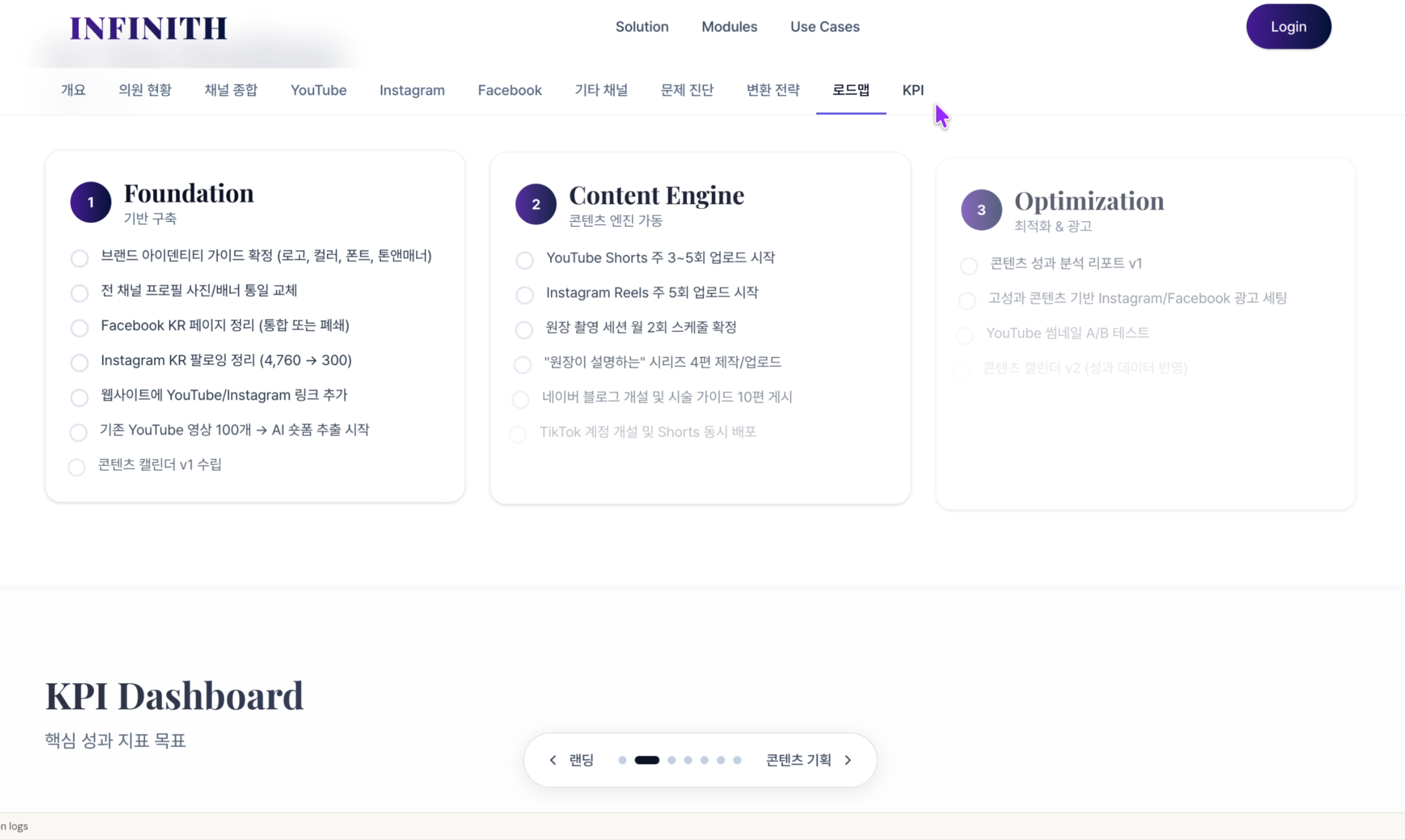
Task: Click the Foundation step 1 badge
Action: pyautogui.click(x=90, y=202)
